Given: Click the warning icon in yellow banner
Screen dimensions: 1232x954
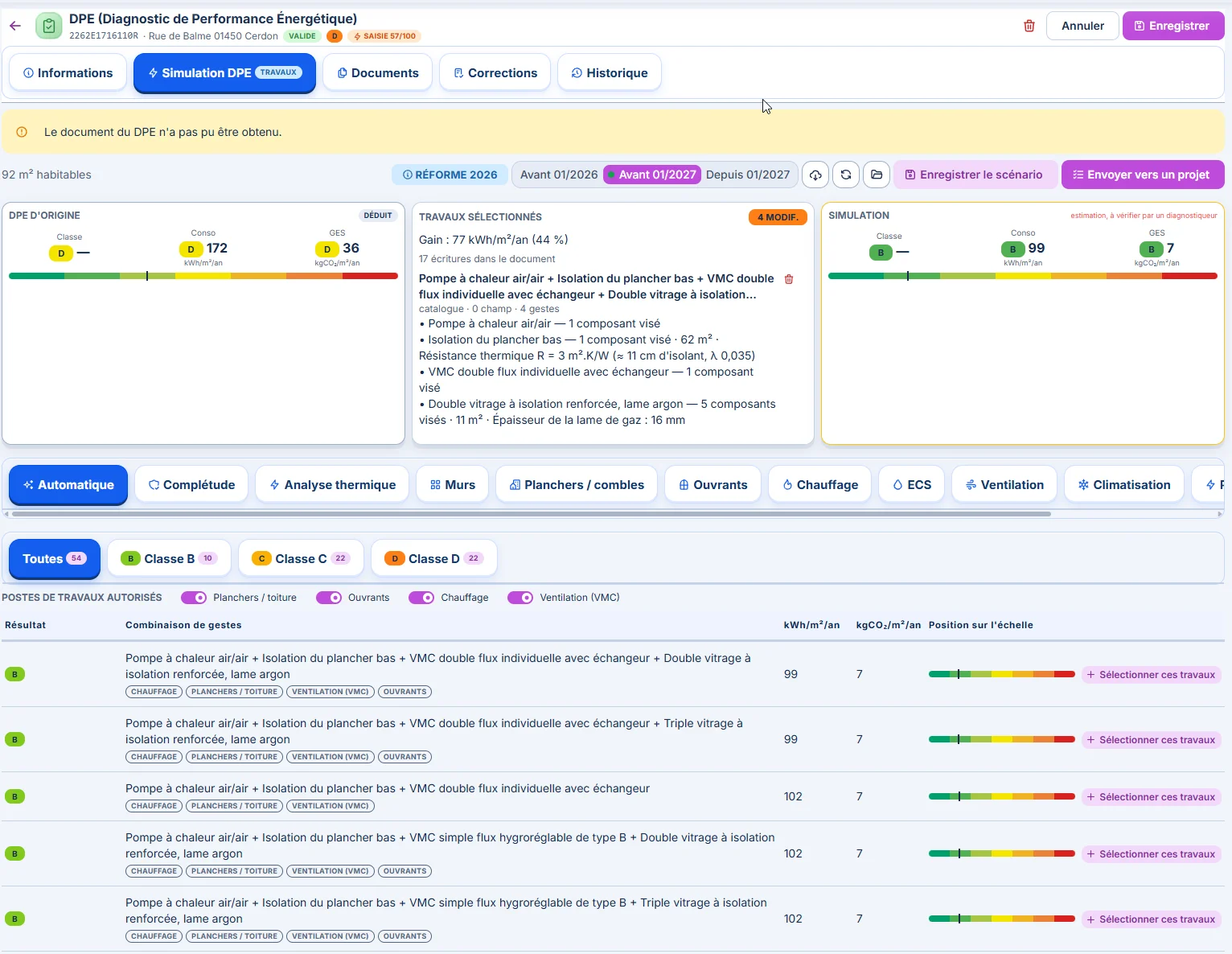Looking at the screenshot, I should (22, 132).
